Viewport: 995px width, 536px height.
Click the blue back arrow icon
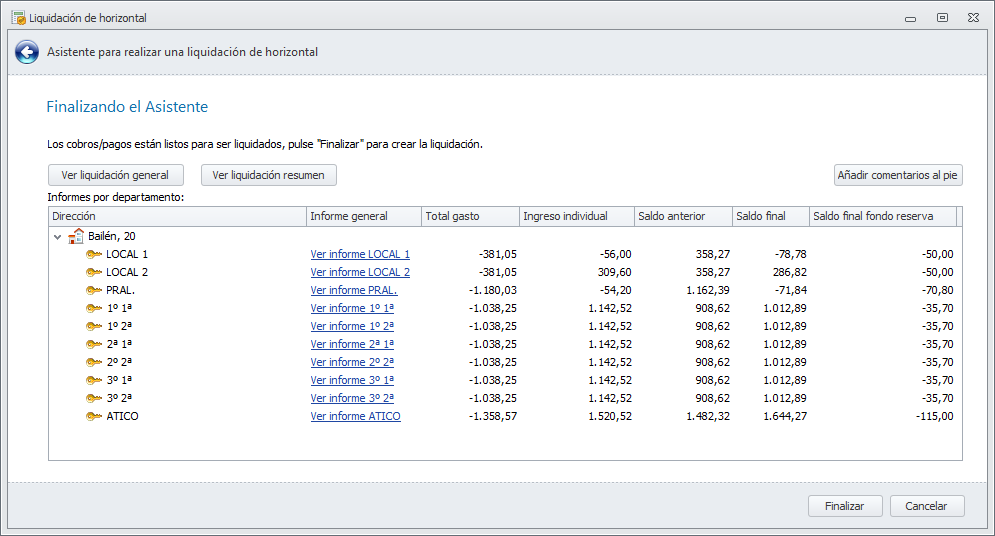28,52
